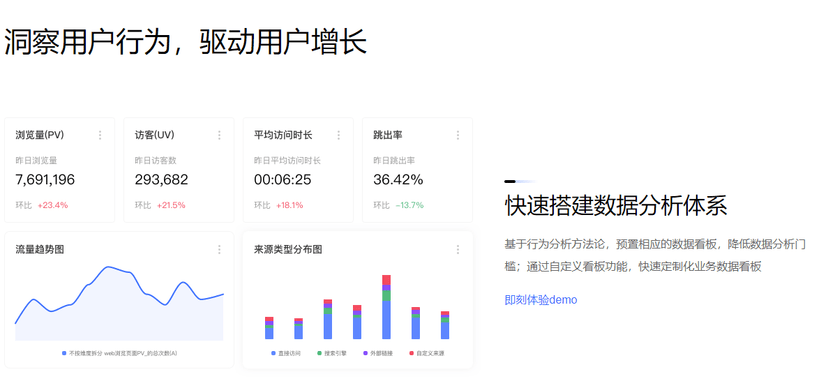Select the 昨日平均访问时长 label

287,161
